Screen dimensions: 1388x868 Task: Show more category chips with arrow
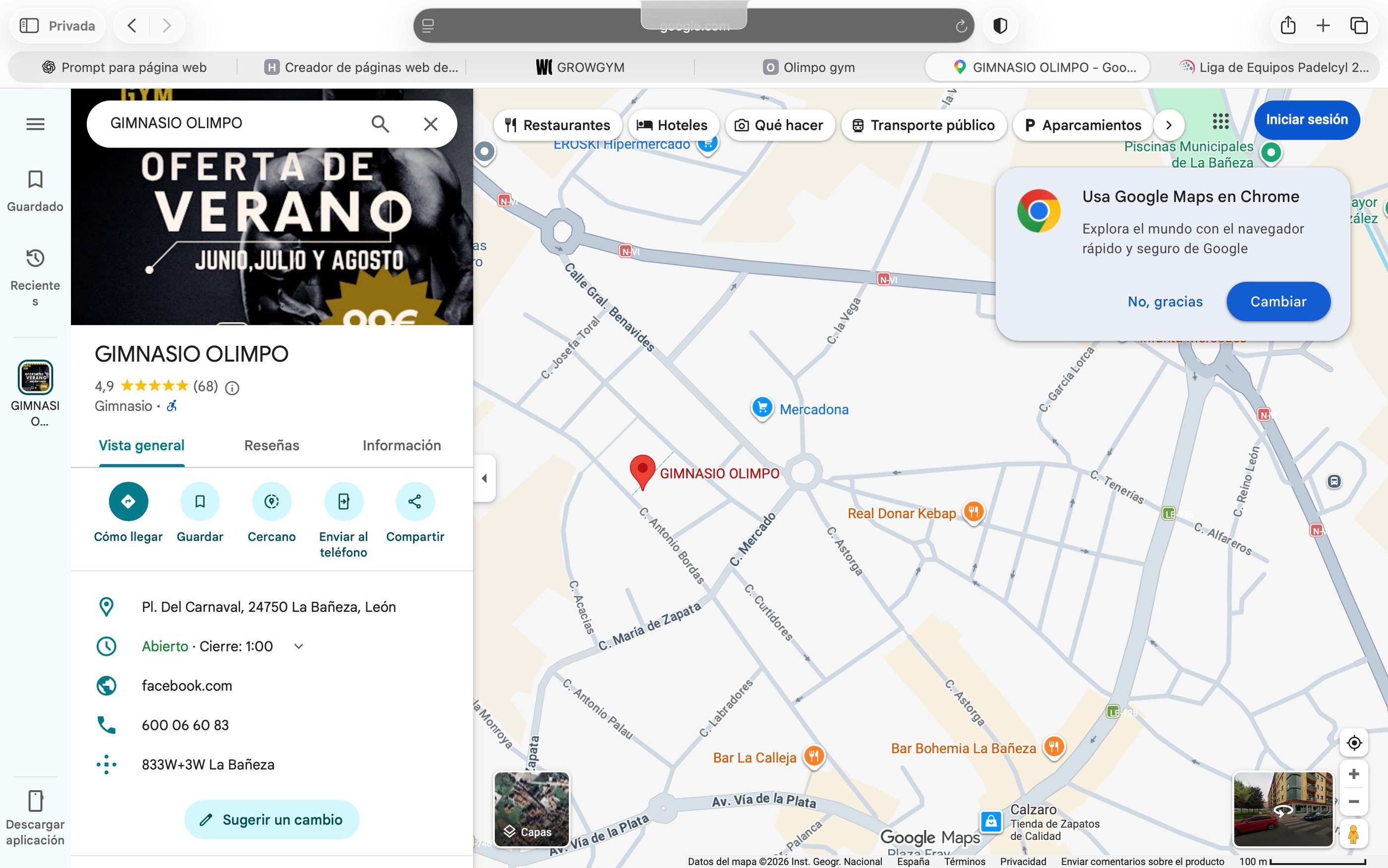point(1168,125)
